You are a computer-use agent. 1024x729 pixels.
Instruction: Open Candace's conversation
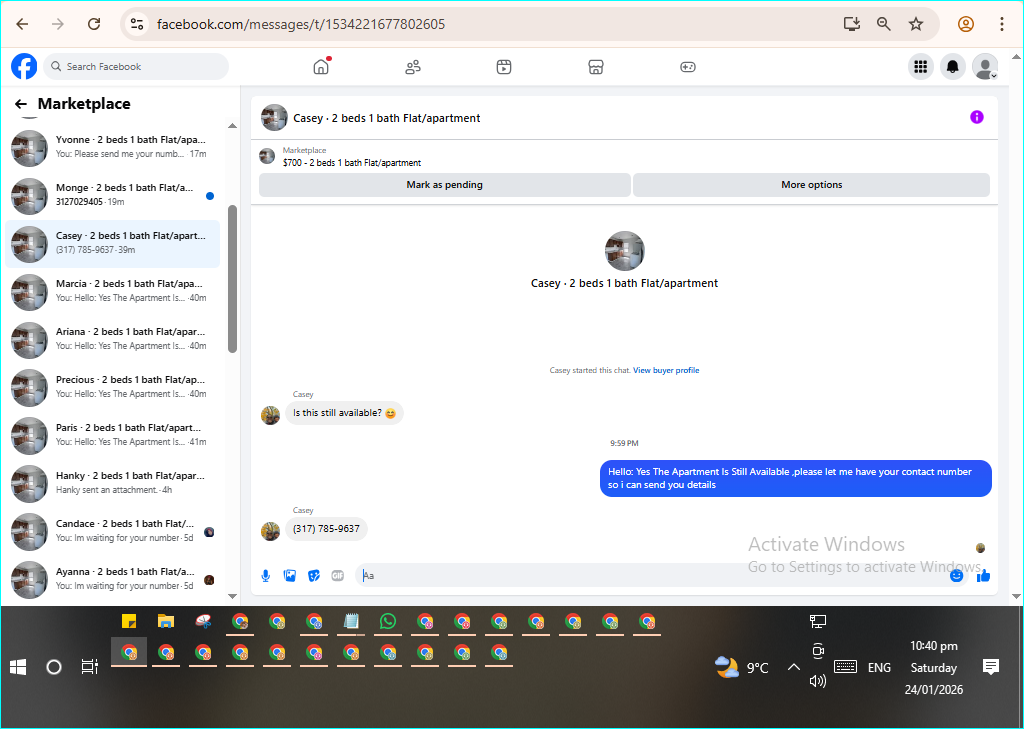(112, 531)
